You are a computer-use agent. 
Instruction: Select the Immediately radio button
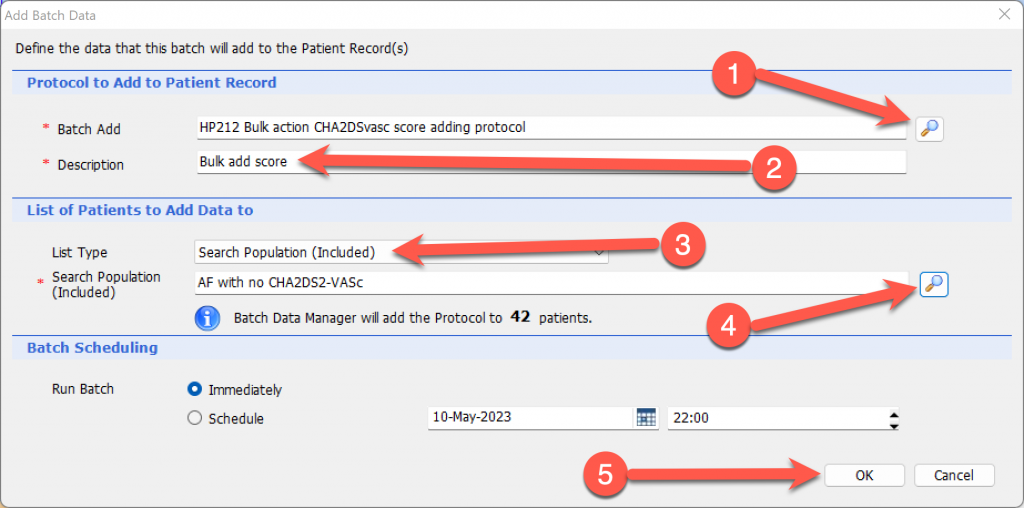(x=194, y=389)
